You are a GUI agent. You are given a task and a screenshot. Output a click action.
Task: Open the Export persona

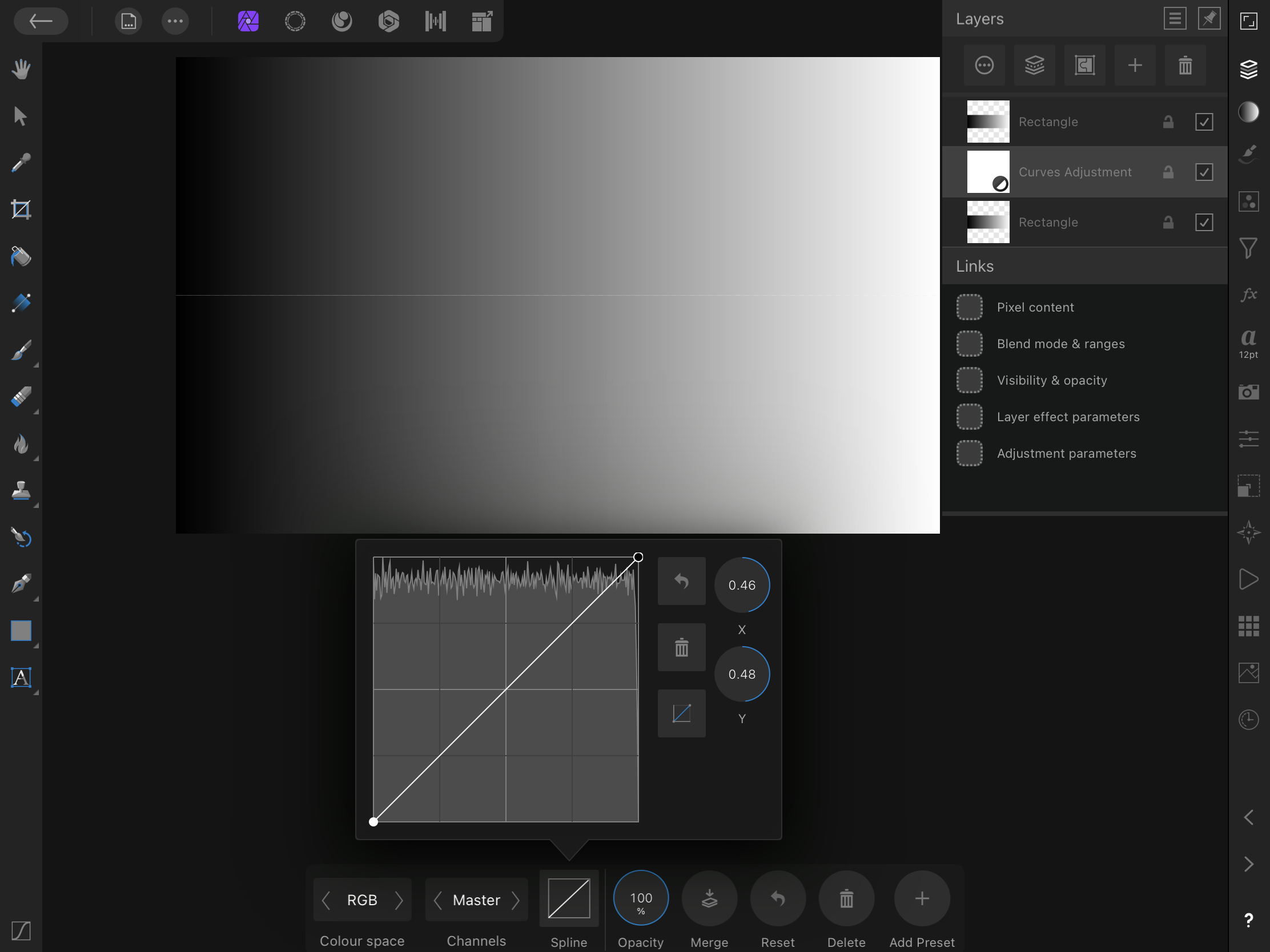click(481, 21)
